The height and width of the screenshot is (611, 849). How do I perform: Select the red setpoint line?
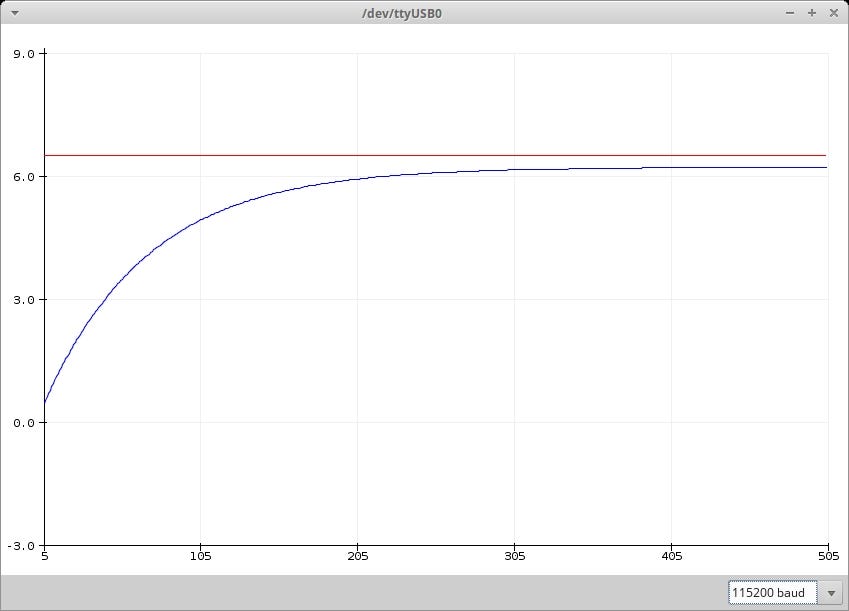click(x=400, y=155)
